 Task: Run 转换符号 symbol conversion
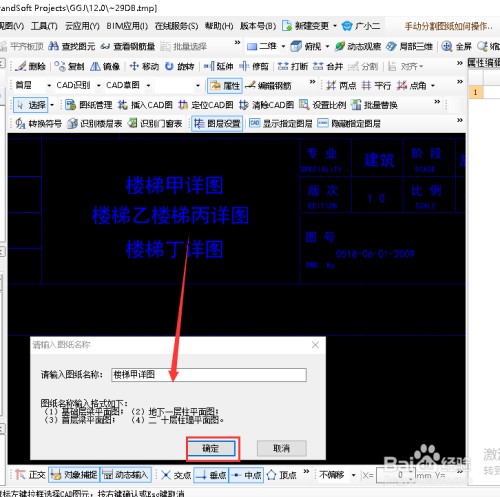tap(38, 124)
